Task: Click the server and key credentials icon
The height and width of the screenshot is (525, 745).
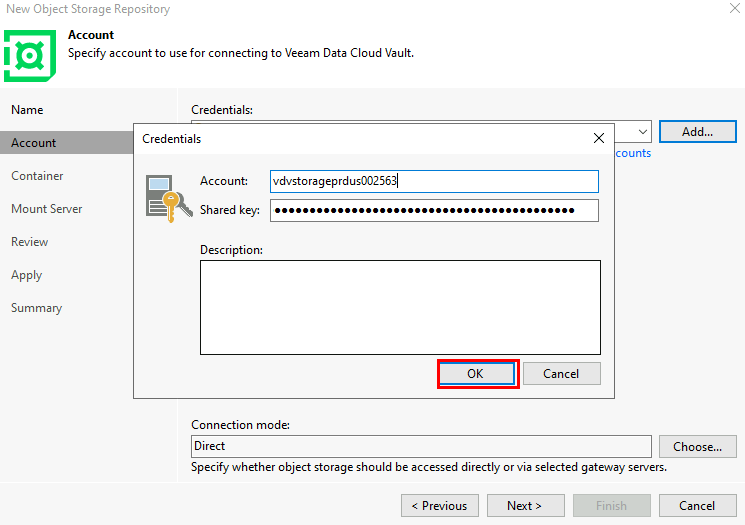Action: (x=169, y=198)
